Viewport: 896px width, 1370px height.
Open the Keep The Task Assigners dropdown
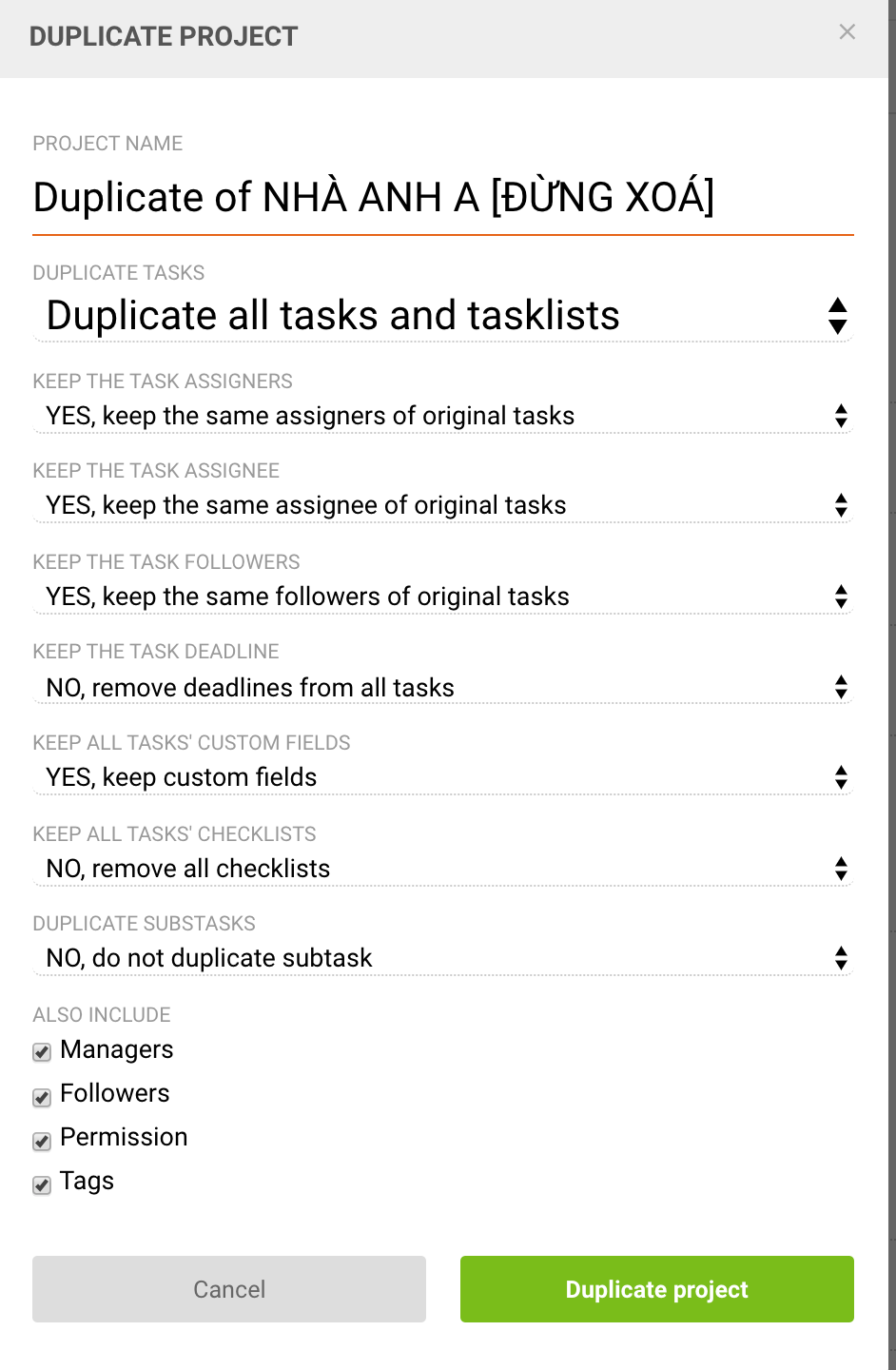tap(443, 416)
